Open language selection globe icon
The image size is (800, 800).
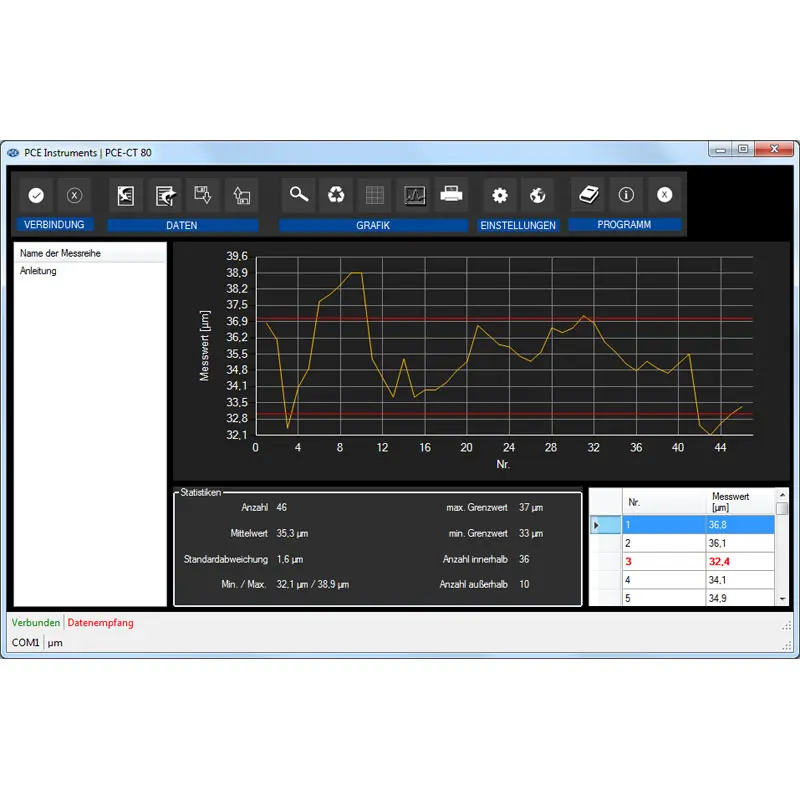click(537, 195)
